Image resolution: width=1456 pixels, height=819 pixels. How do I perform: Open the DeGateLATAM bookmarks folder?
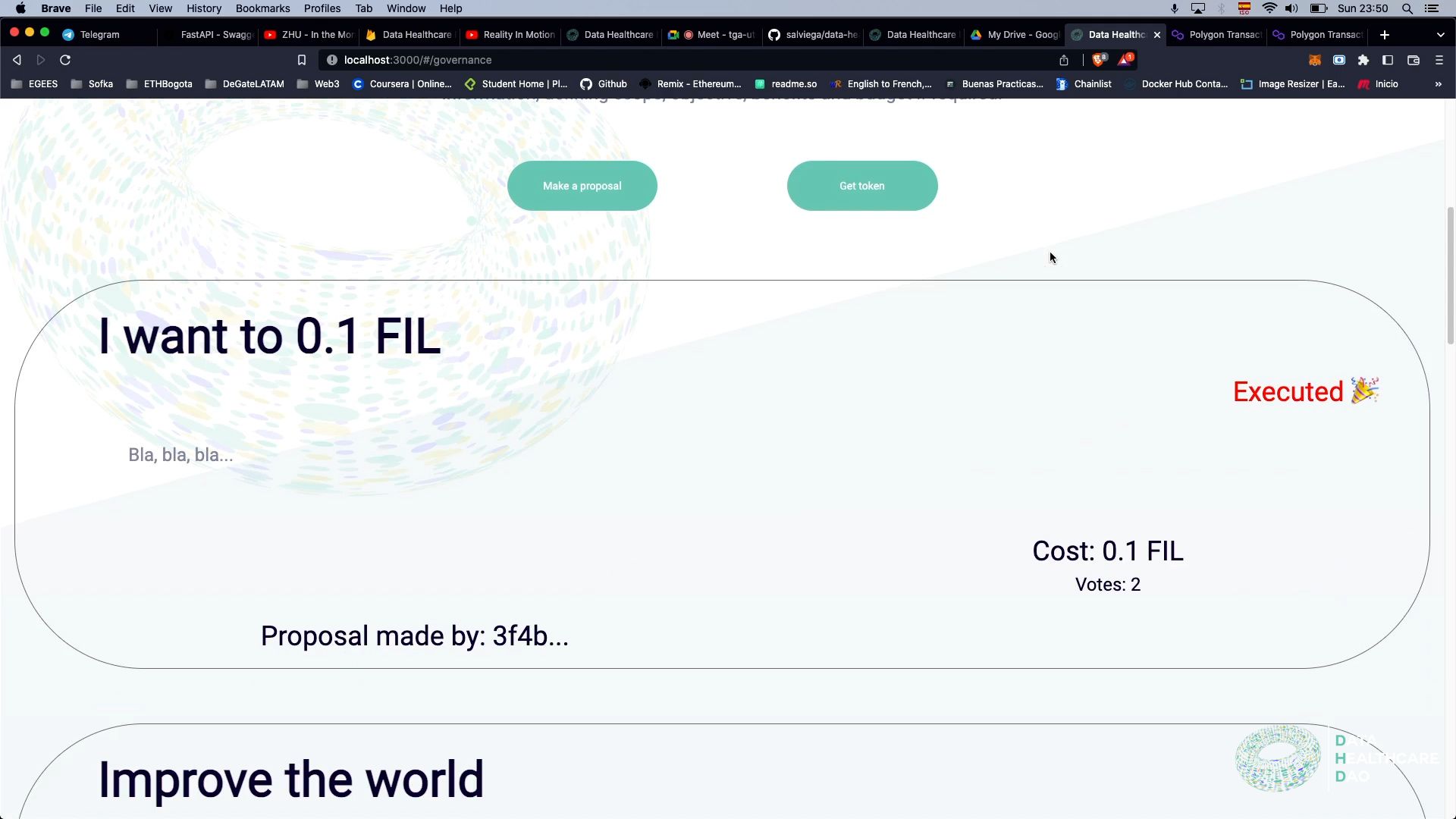pos(245,84)
